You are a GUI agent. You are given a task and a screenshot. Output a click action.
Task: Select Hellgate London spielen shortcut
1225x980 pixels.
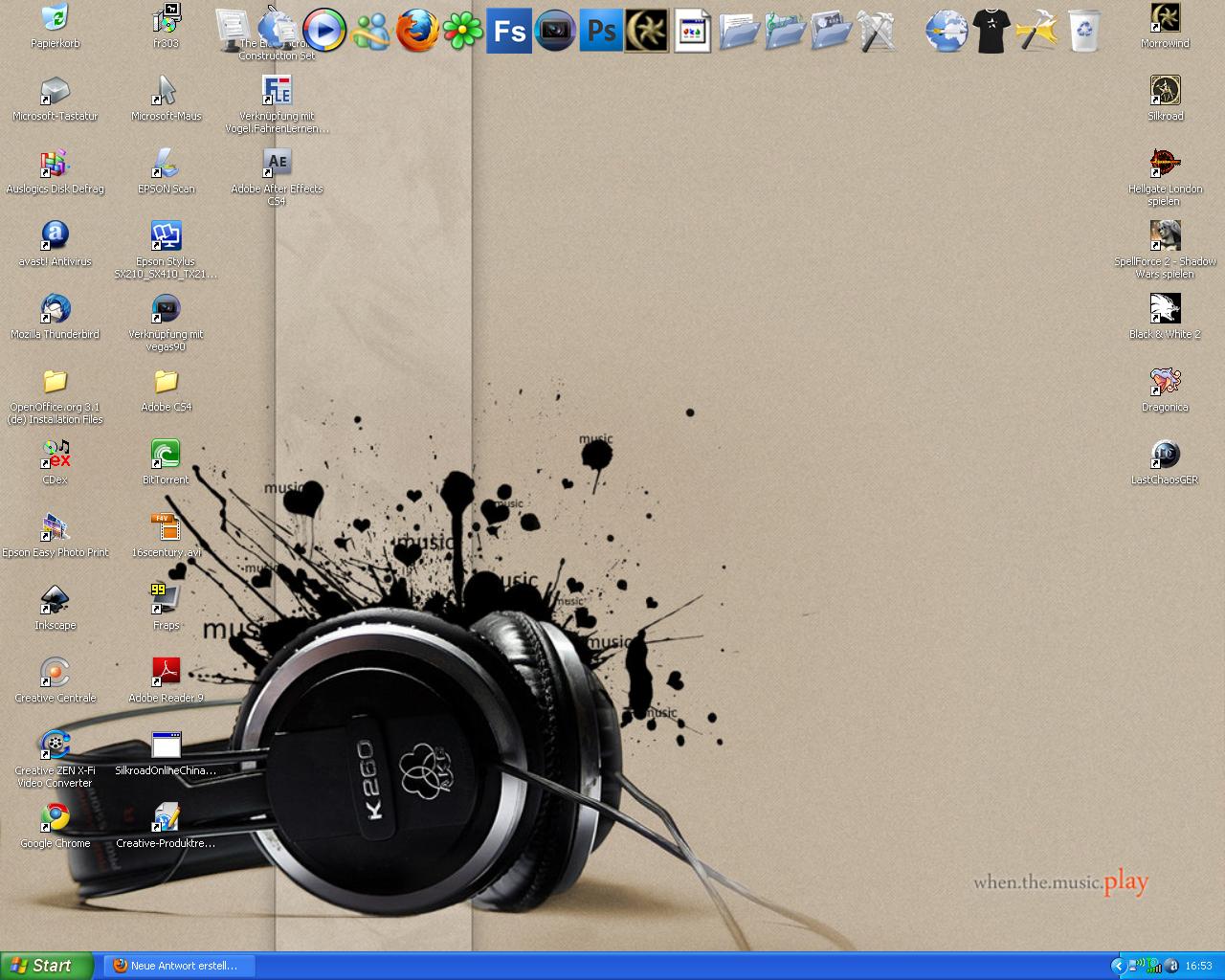pos(1165,163)
